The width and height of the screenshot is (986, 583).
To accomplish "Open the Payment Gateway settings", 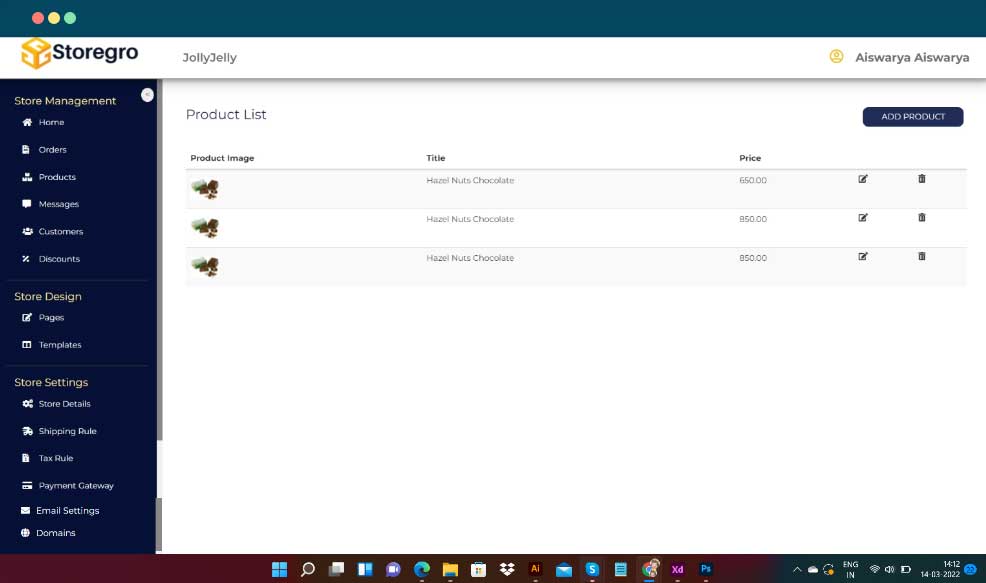I will pos(76,486).
